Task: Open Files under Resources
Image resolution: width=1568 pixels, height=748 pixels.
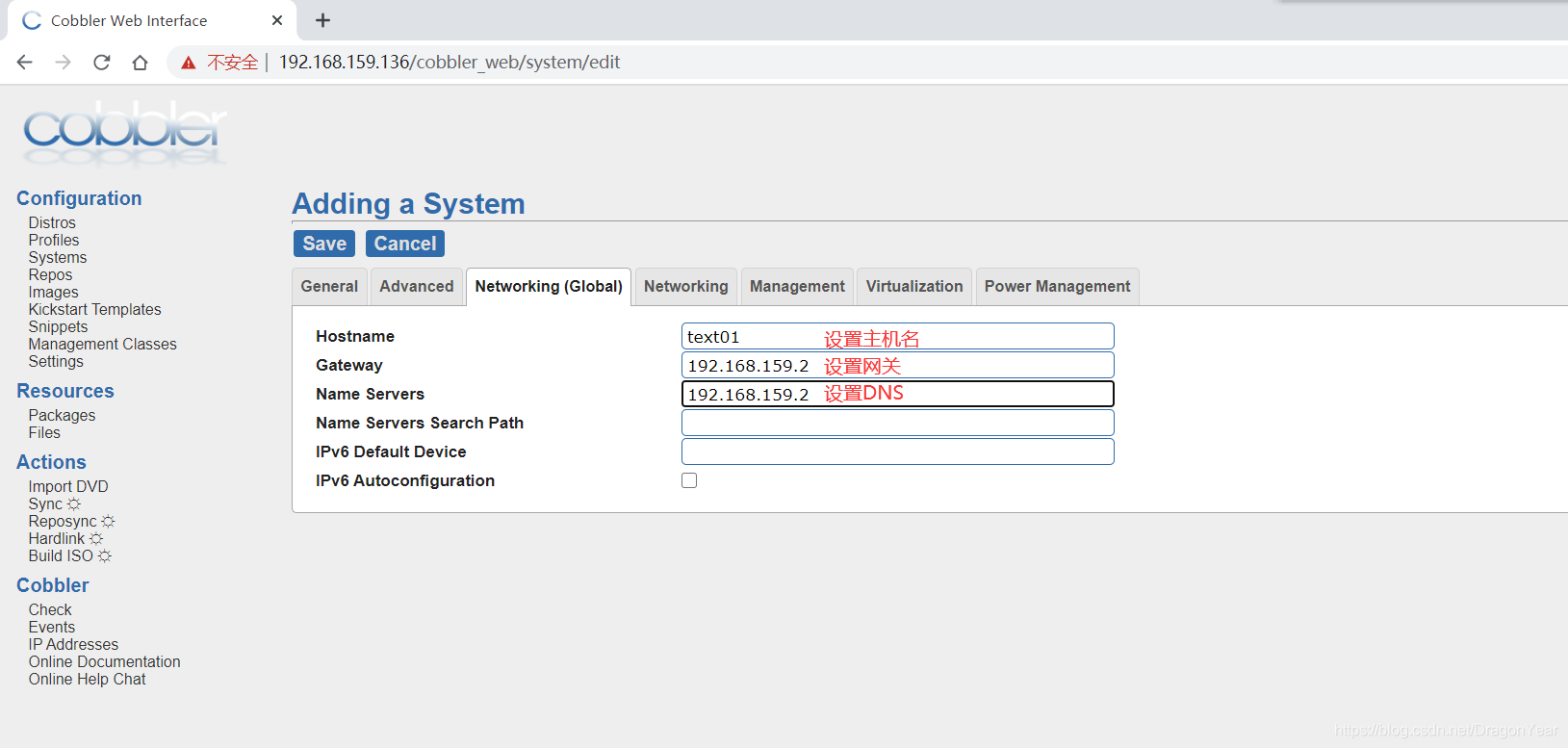Action: 44,433
